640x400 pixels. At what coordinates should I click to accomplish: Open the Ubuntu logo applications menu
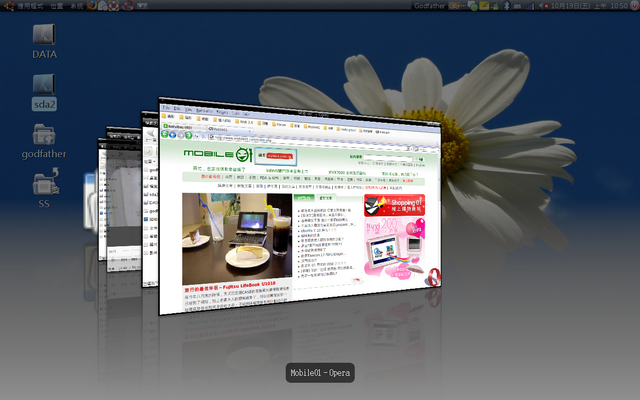(x=9, y=5)
